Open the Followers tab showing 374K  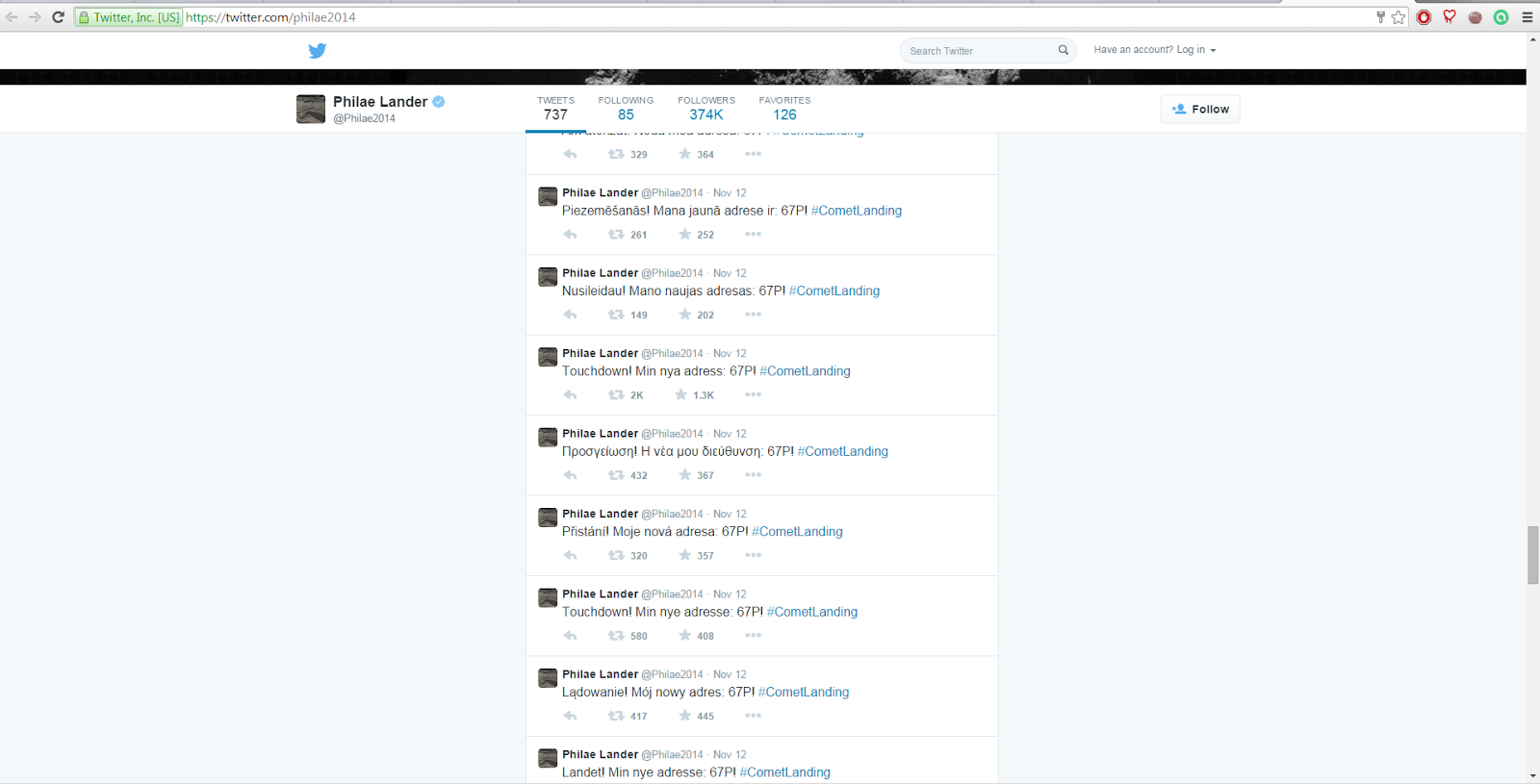pos(706,110)
